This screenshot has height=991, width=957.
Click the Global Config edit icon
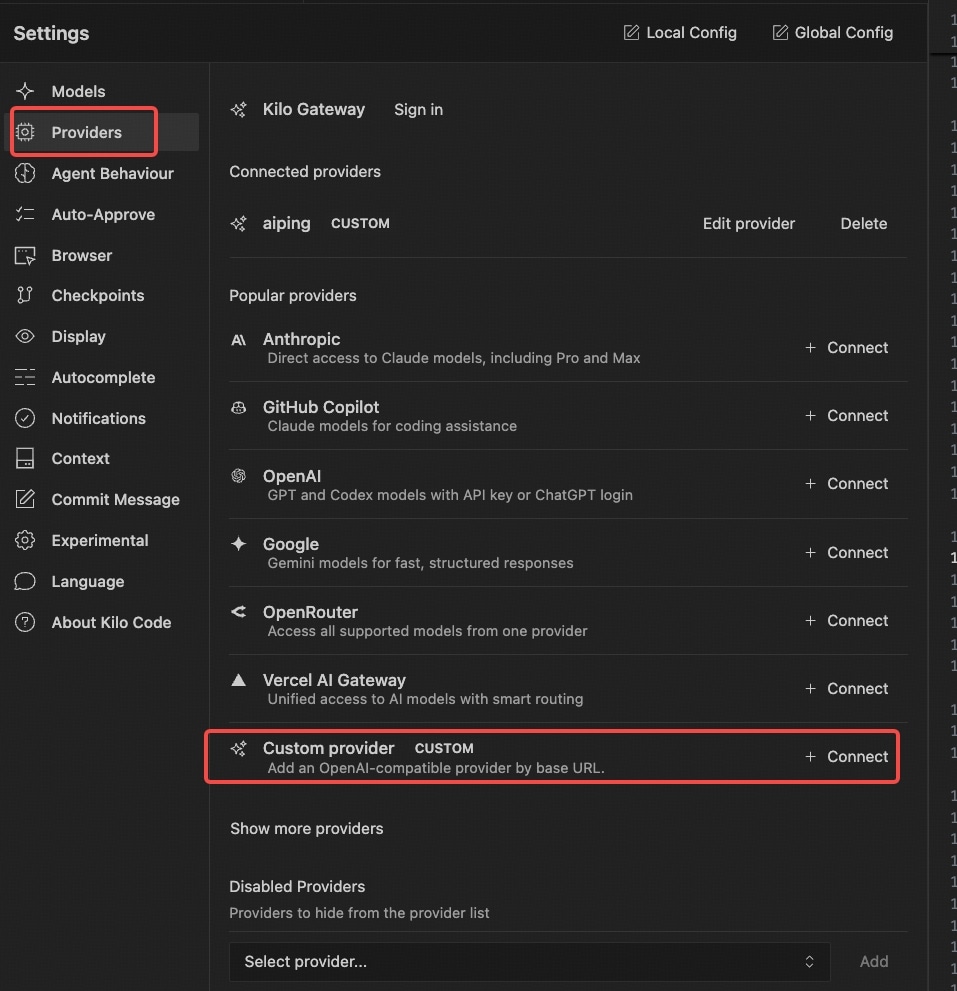780,32
